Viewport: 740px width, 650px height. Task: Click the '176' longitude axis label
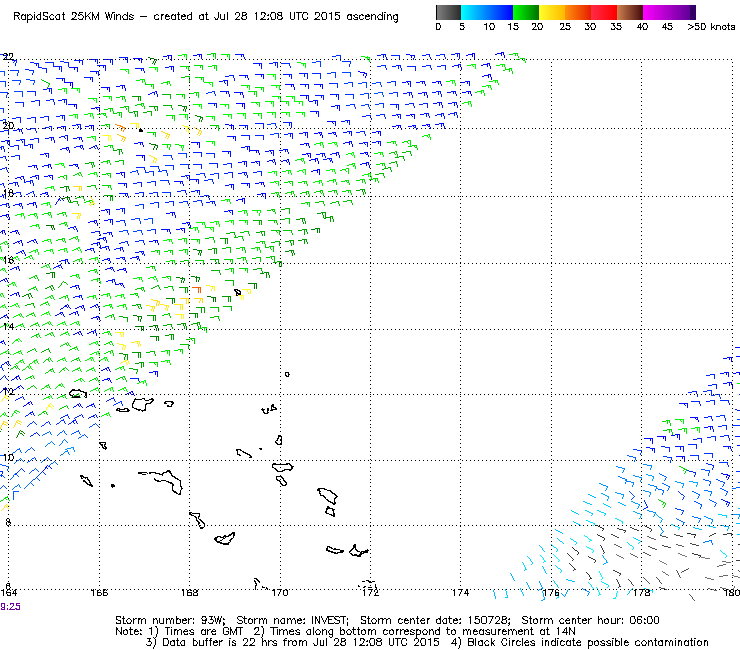click(x=551, y=592)
